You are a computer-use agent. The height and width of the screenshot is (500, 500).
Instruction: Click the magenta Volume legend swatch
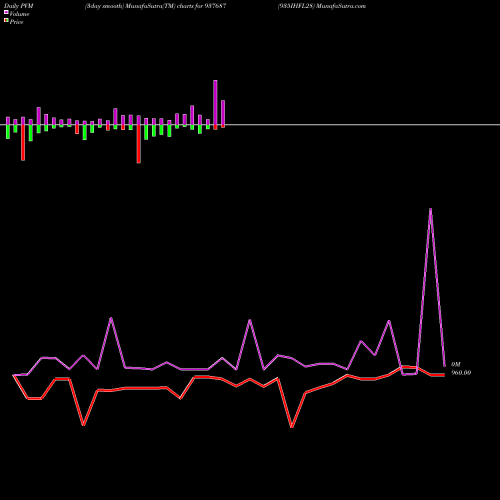pyautogui.click(x=6, y=12)
